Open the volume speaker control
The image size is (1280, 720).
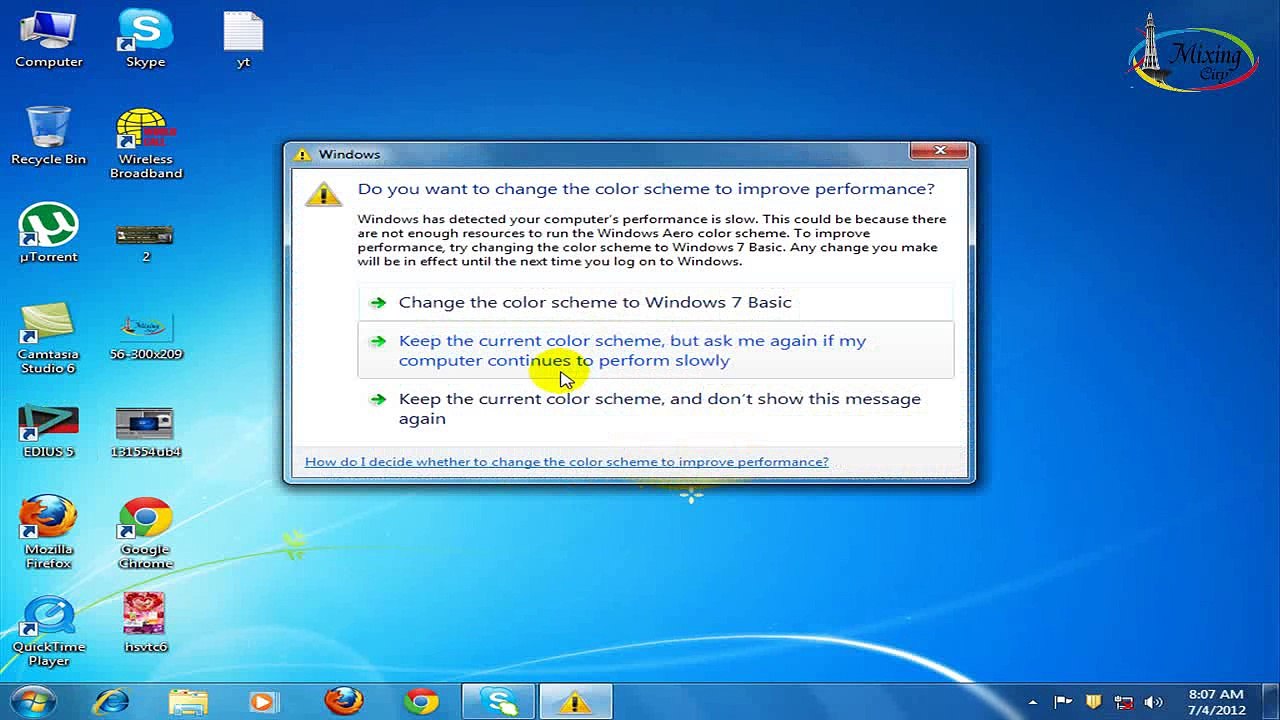[1154, 702]
